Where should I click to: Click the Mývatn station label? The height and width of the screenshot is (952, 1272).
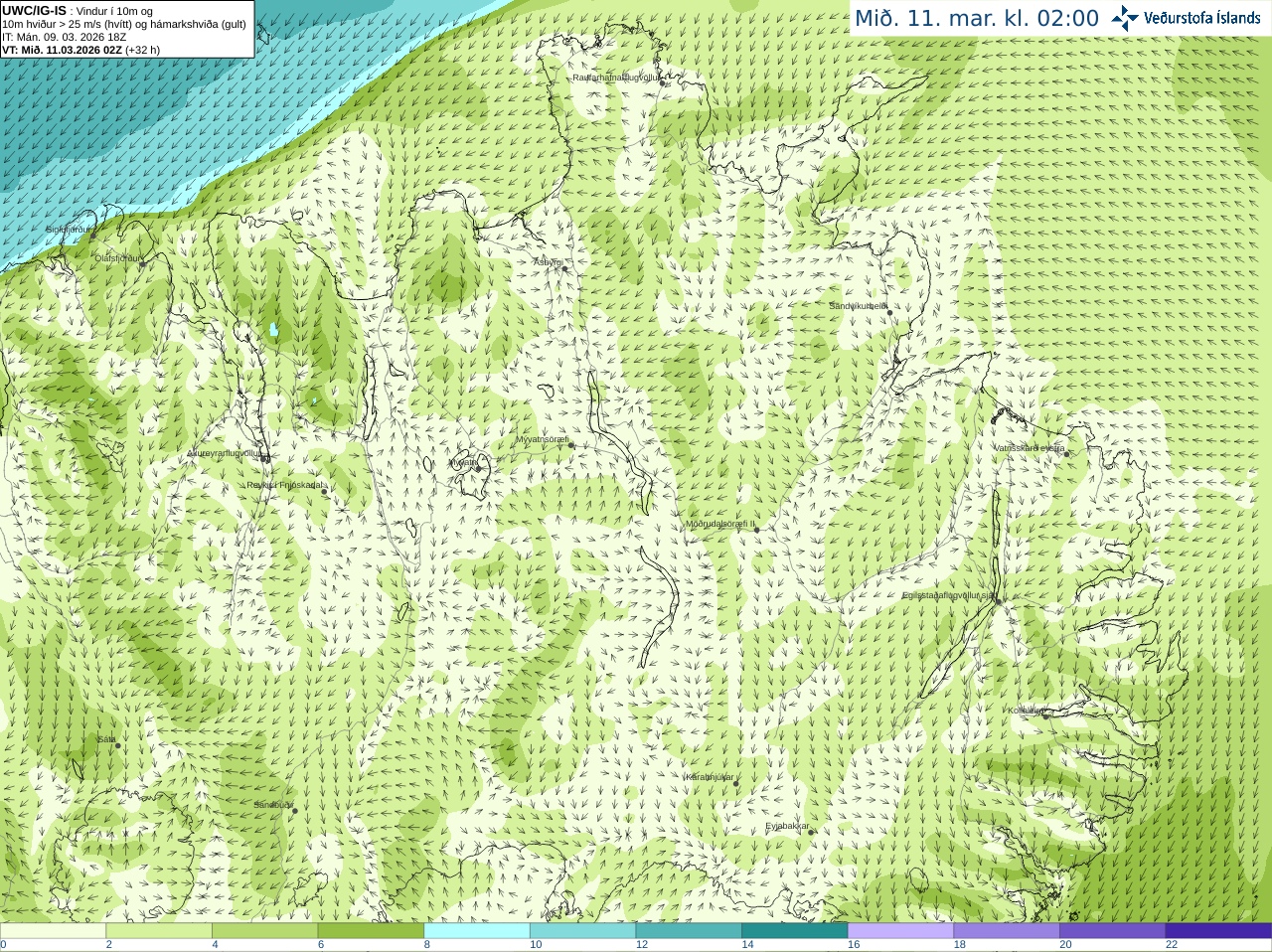tap(463, 462)
